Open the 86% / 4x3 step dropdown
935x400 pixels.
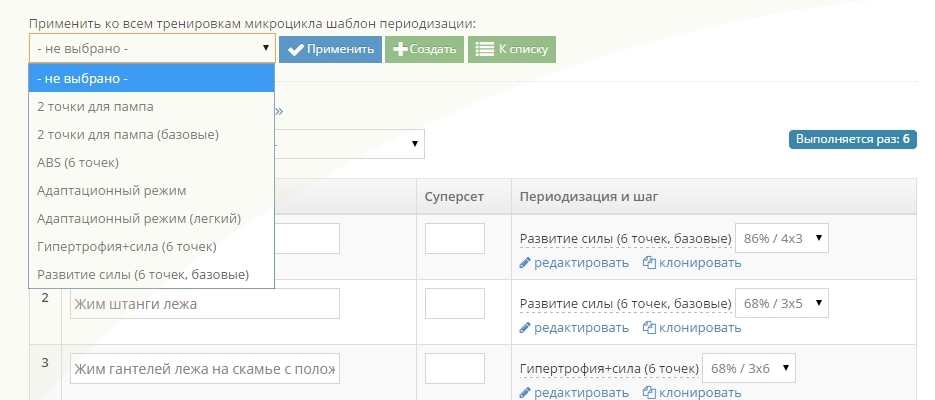782,239
